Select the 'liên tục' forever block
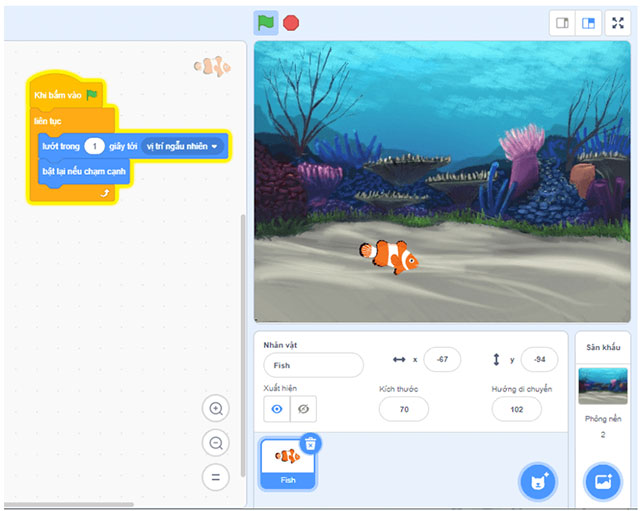 click(x=47, y=121)
